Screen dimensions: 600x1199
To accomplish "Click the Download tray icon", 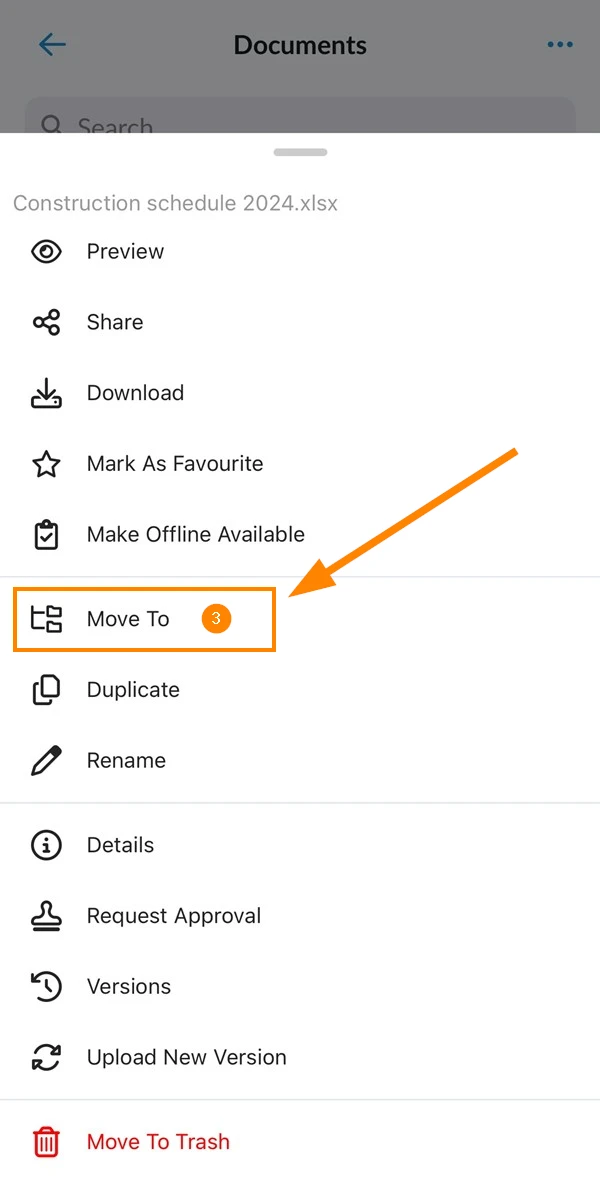I will point(46,393).
